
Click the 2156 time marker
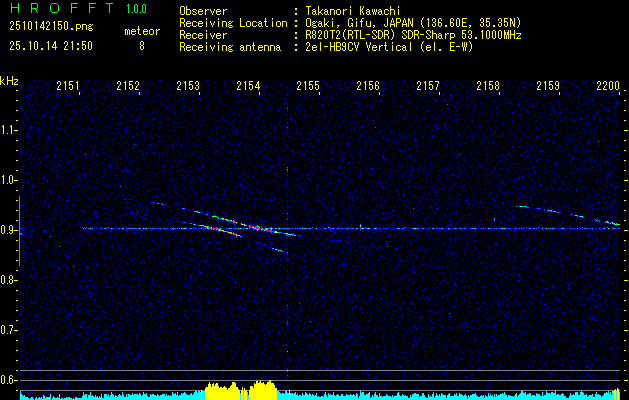coord(368,86)
